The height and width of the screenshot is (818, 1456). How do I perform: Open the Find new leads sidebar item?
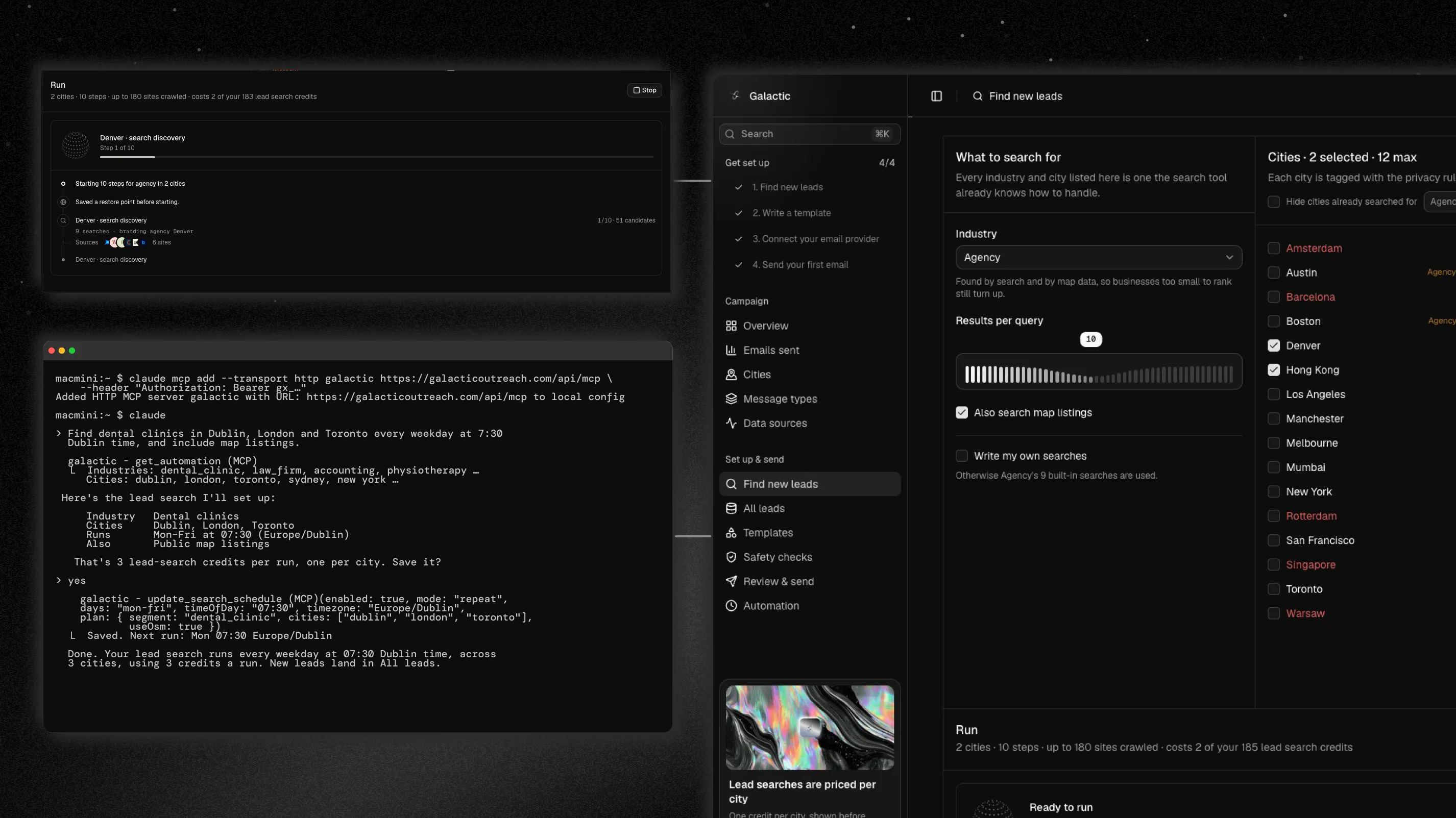click(809, 484)
